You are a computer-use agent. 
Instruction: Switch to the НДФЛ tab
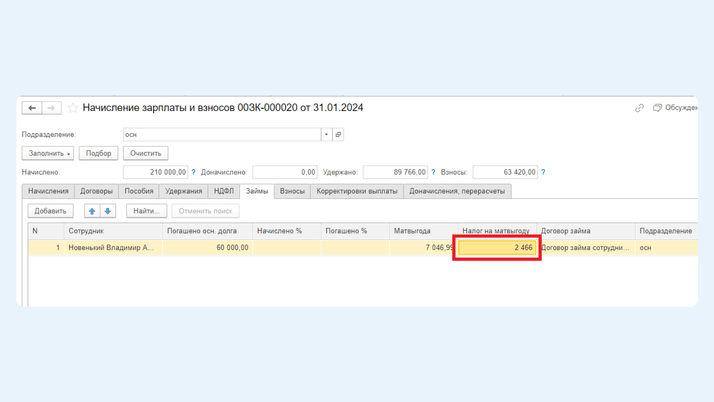pos(224,191)
